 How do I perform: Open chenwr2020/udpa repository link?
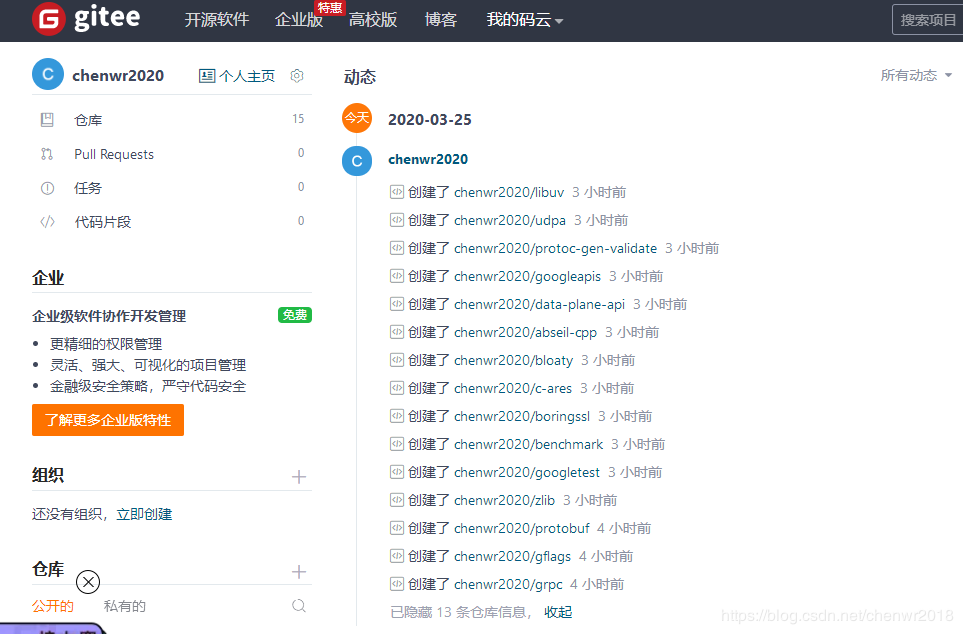(x=510, y=221)
